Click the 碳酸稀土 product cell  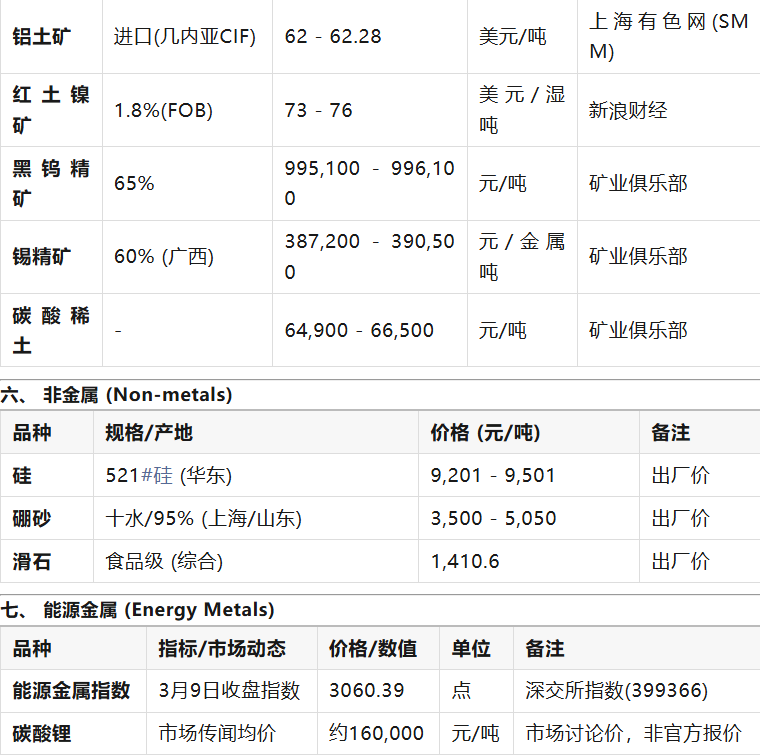click(x=51, y=330)
